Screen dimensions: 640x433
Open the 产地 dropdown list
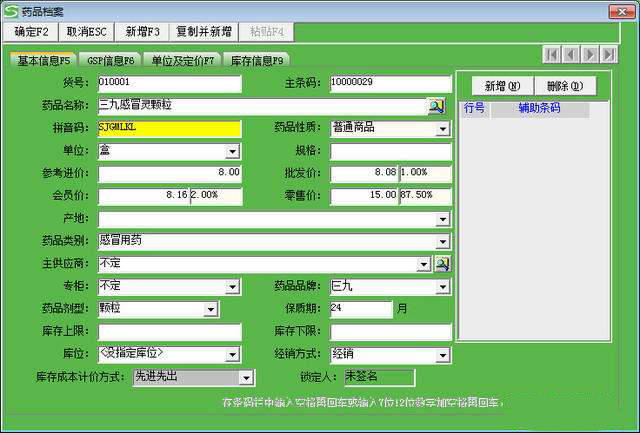coord(442,220)
